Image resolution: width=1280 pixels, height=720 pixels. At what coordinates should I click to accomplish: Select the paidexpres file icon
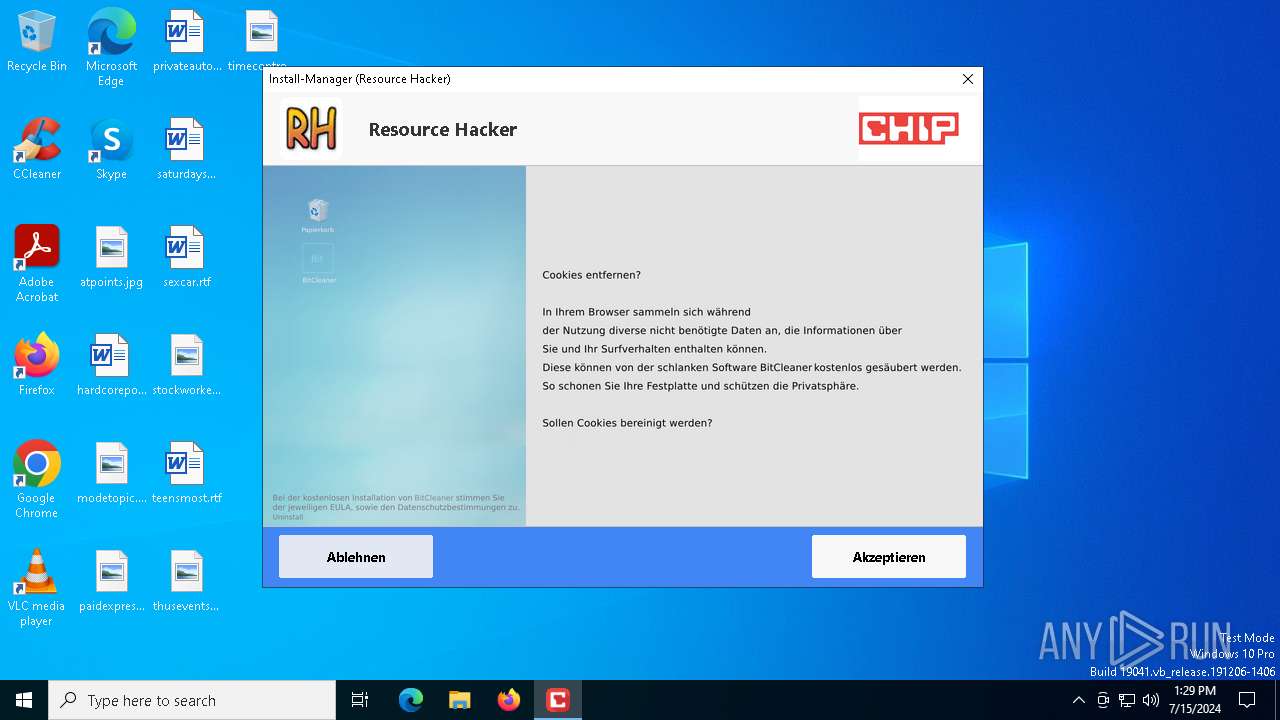[111, 582]
